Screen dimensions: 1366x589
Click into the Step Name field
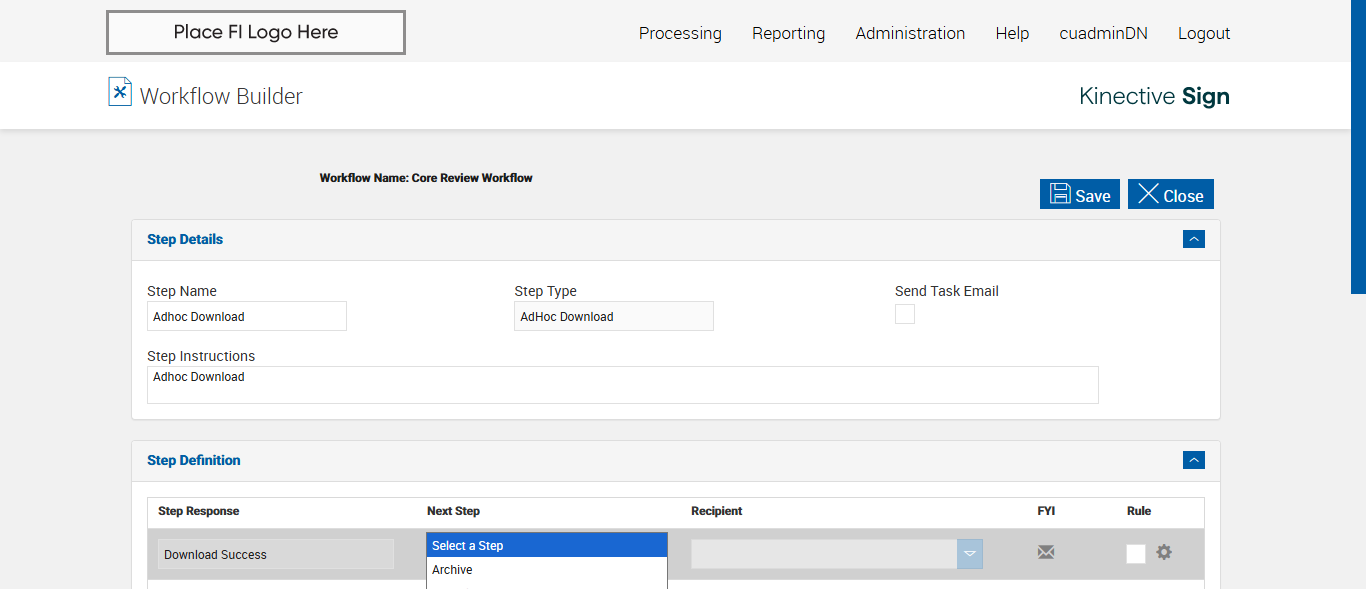[246, 317]
